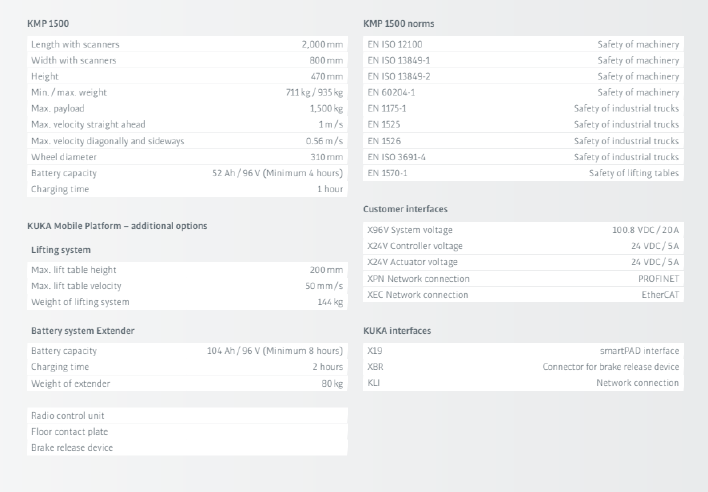Image resolution: width=708 pixels, height=492 pixels.
Task: Select the Charging time 1 hour row
Action: 186,189
